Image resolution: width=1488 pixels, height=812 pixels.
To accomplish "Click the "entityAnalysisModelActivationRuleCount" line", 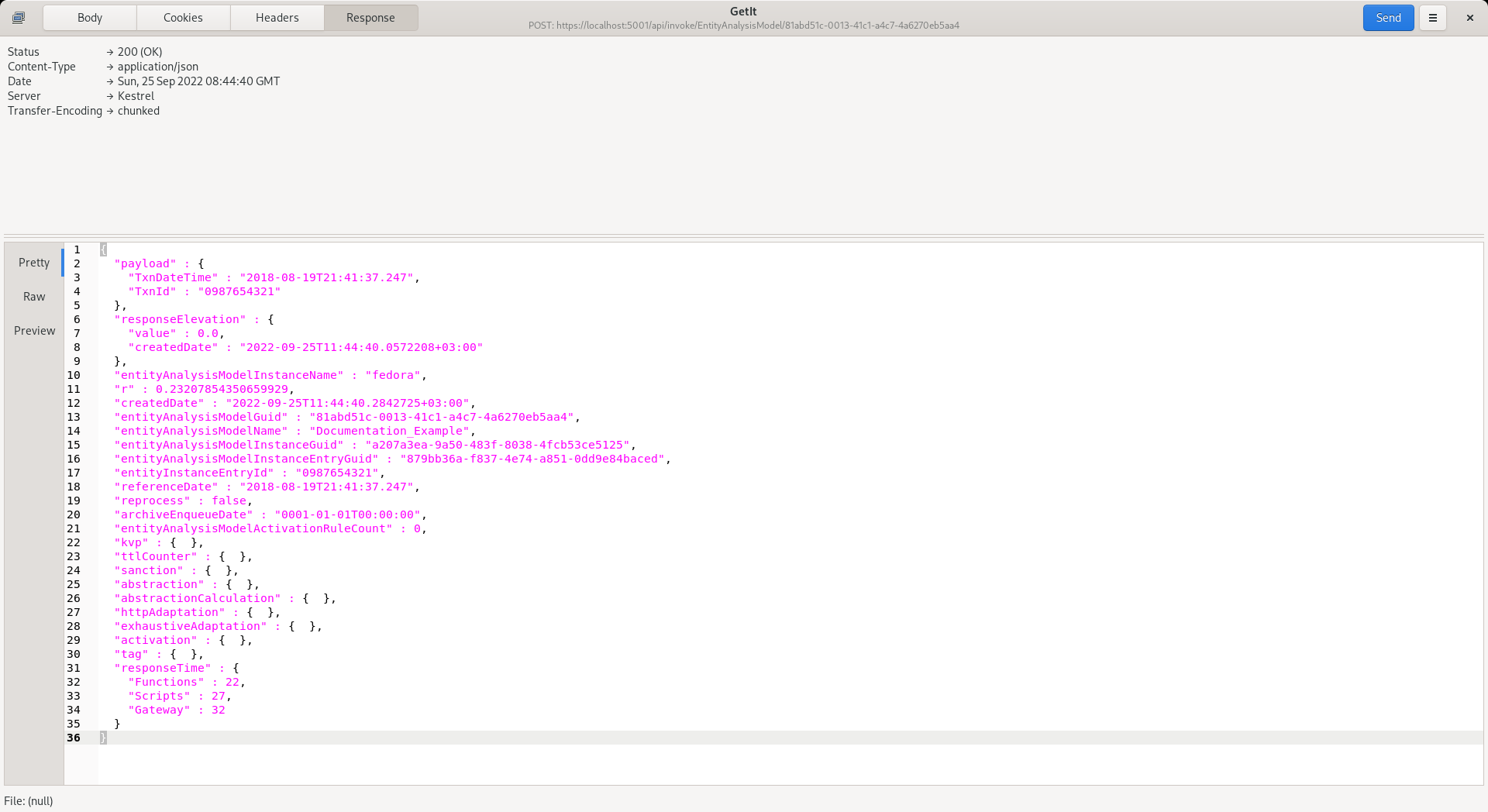I will click(270, 528).
